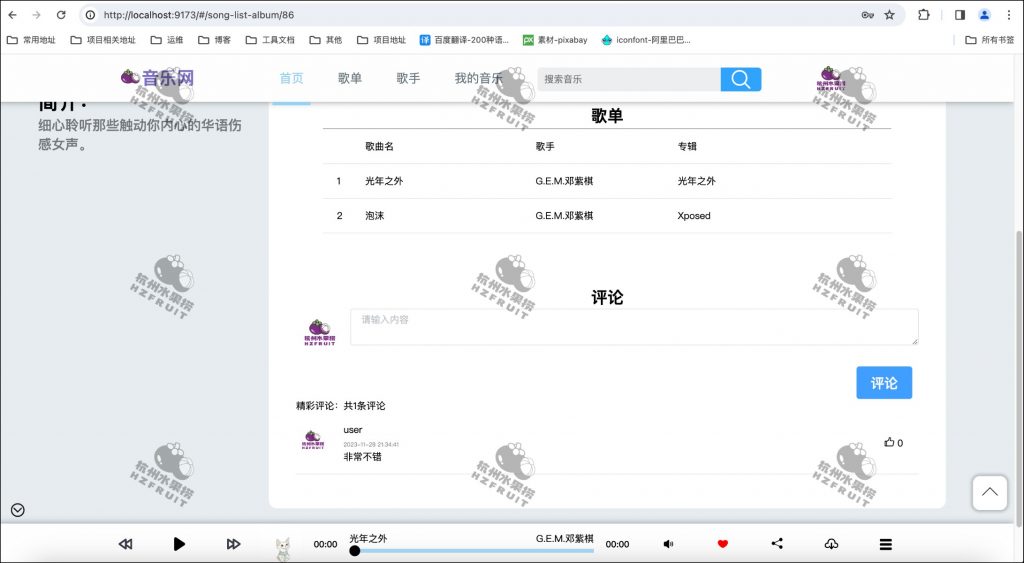The width and height of the screenshot is (1024, 563).
Task: Open the playlist hamburger menu in the player
Action: 886,543
